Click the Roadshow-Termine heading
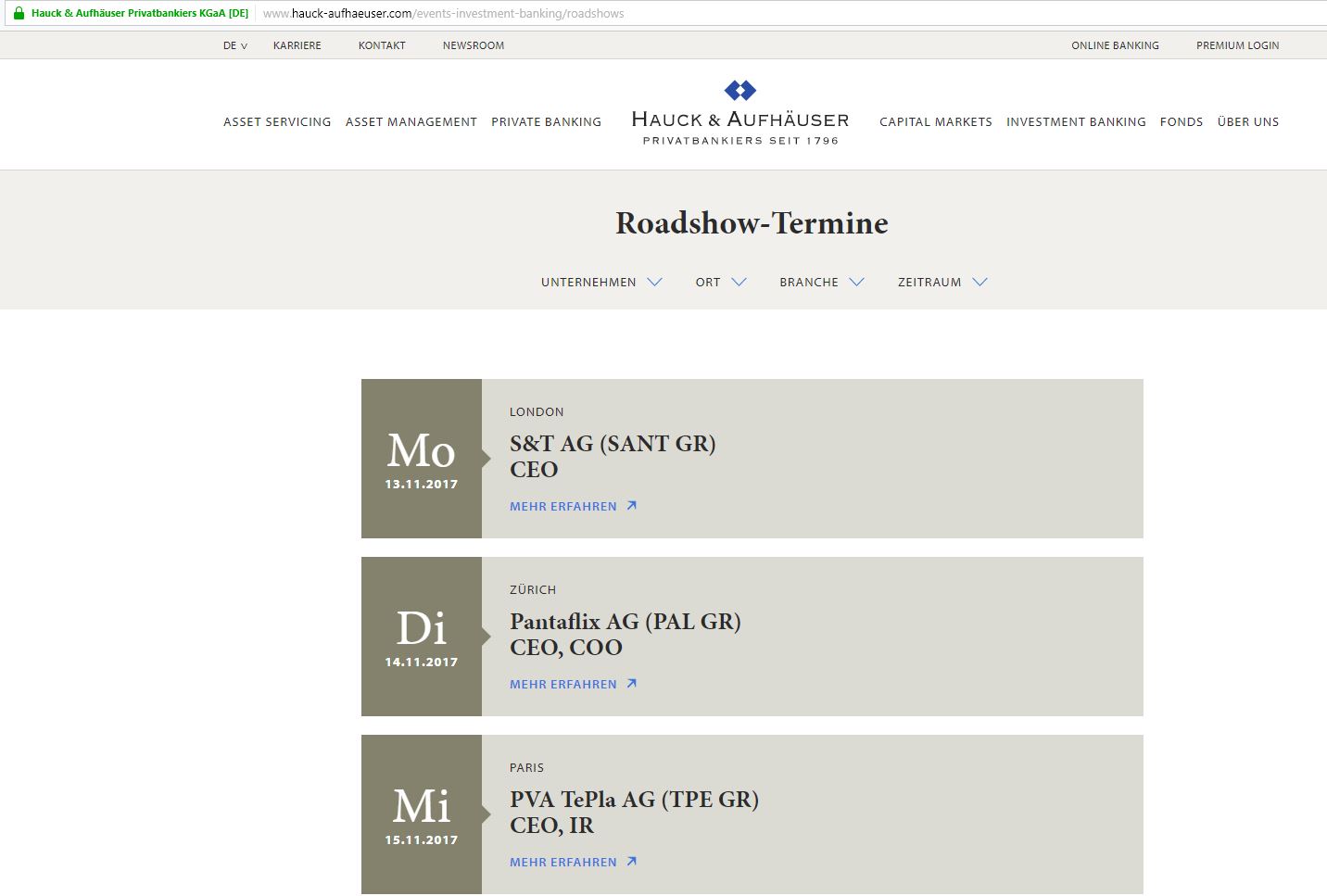Image resolution: width=1327 pixels, height=896 pixels. tap(752, 223)
